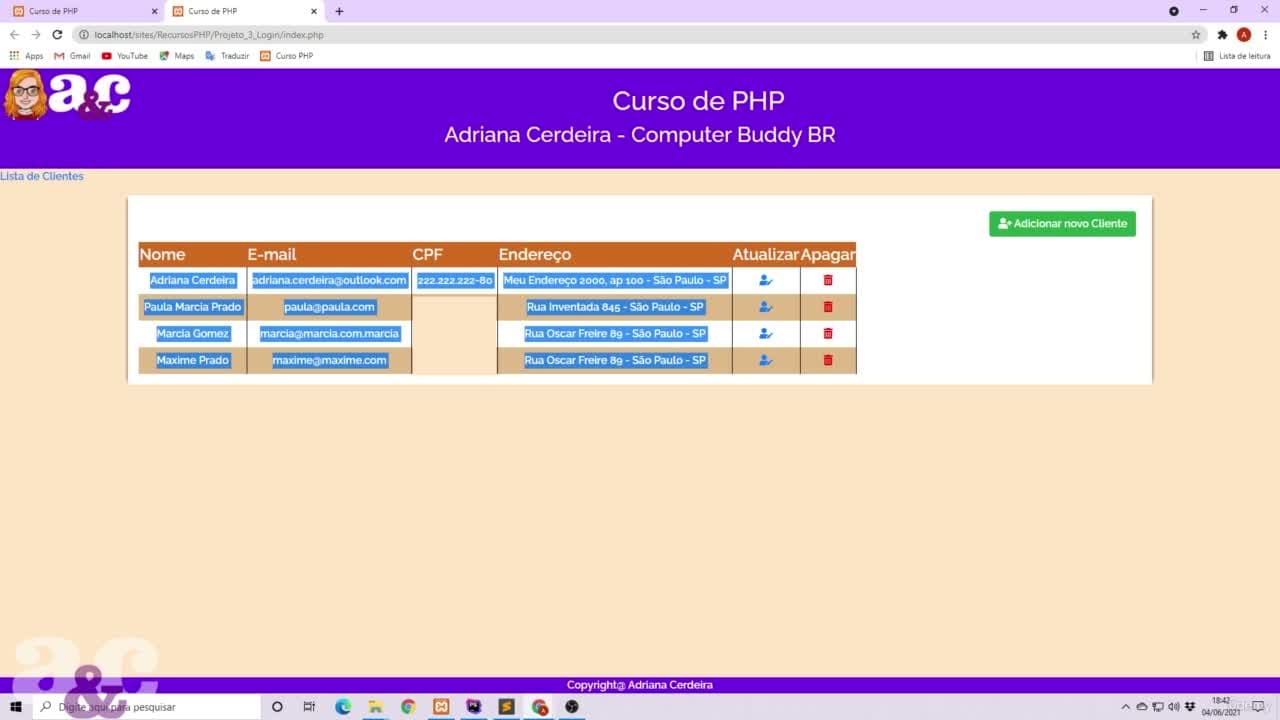Viewport: 1280px width, 720px height.
Task: Click the update icon for Adriana Cerdeira
Action: [766, 280]
